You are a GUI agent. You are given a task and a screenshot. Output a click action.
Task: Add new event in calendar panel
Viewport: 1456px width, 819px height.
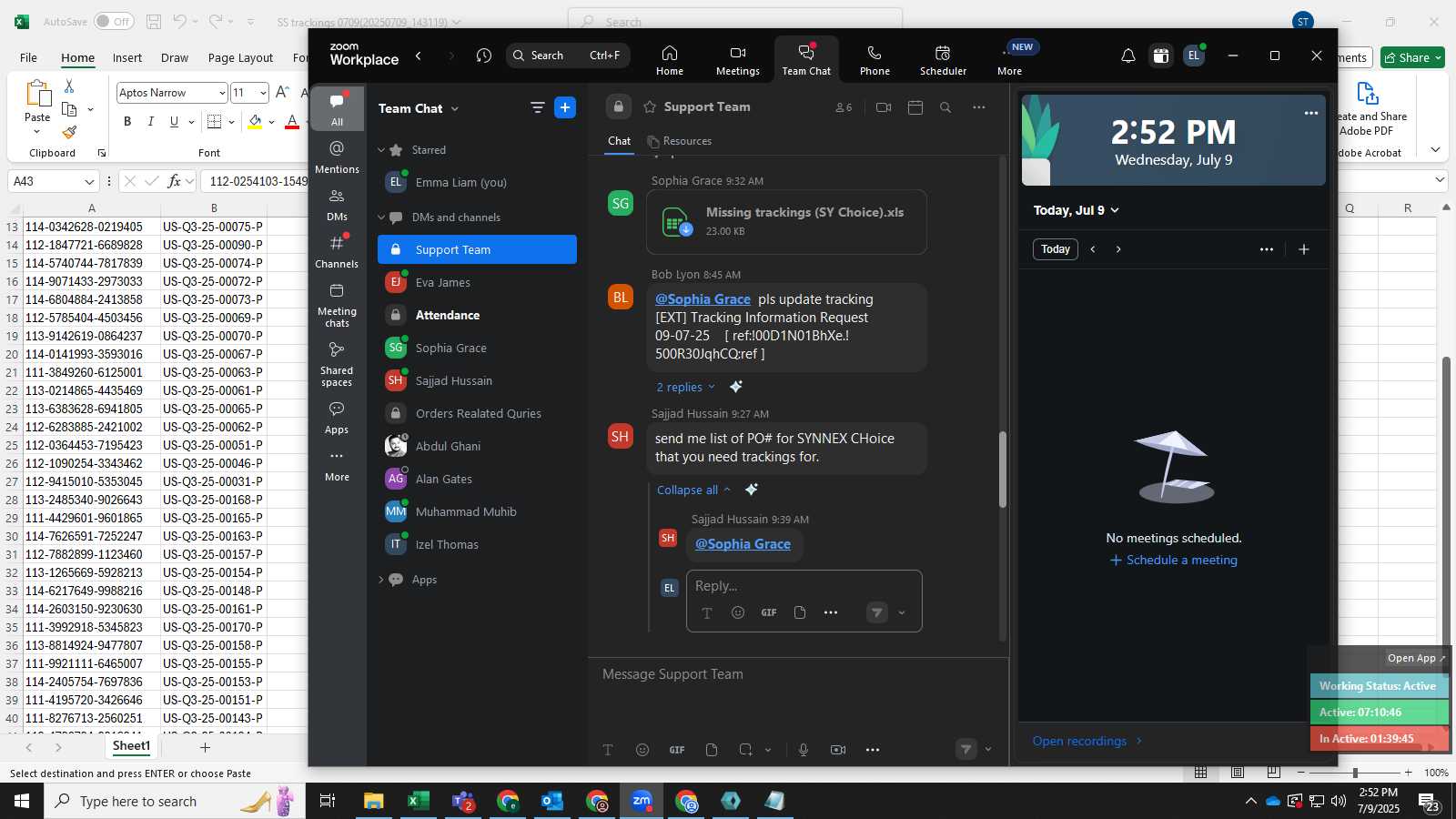click(1303, 249)
